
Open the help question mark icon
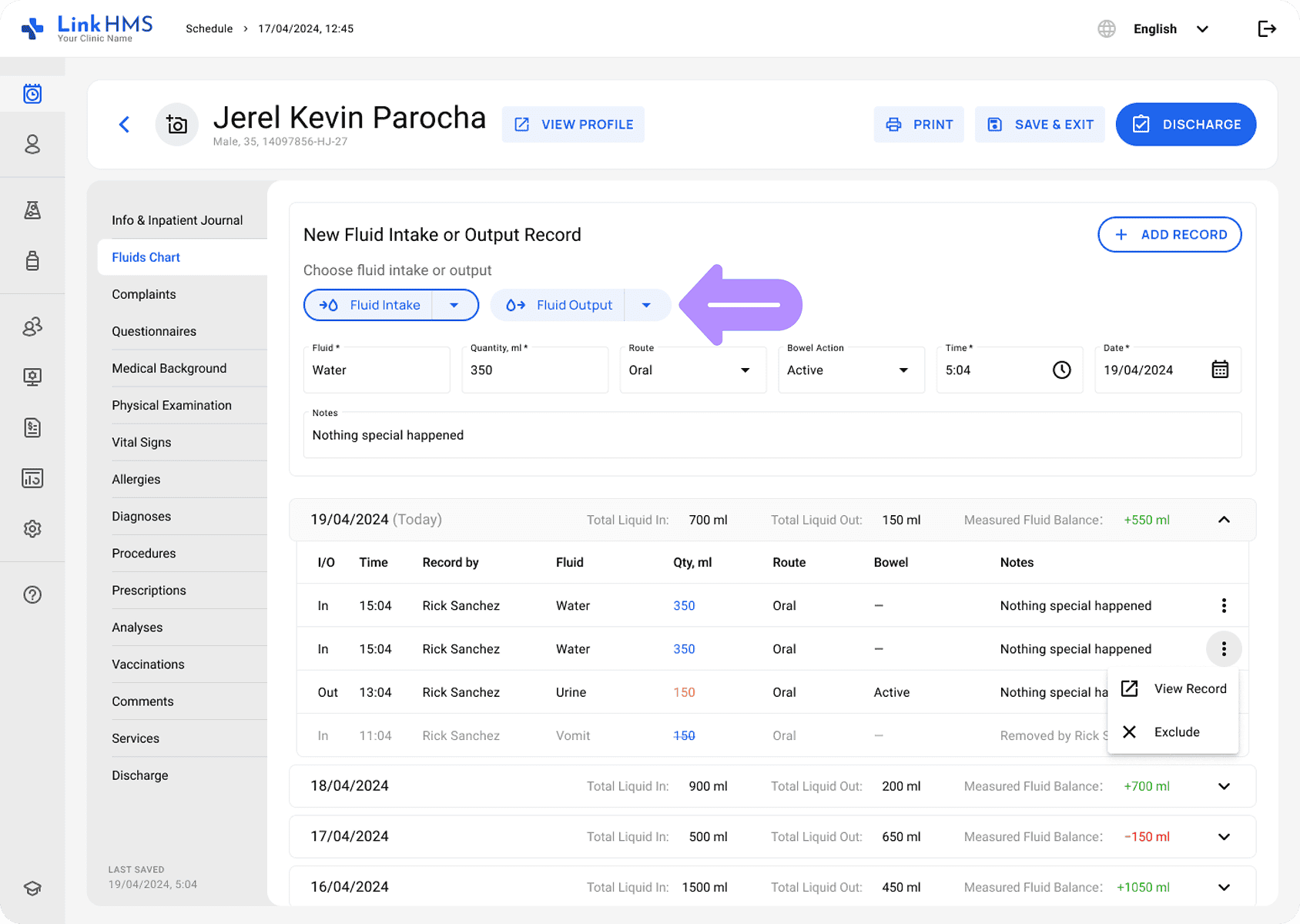[32, 594]
